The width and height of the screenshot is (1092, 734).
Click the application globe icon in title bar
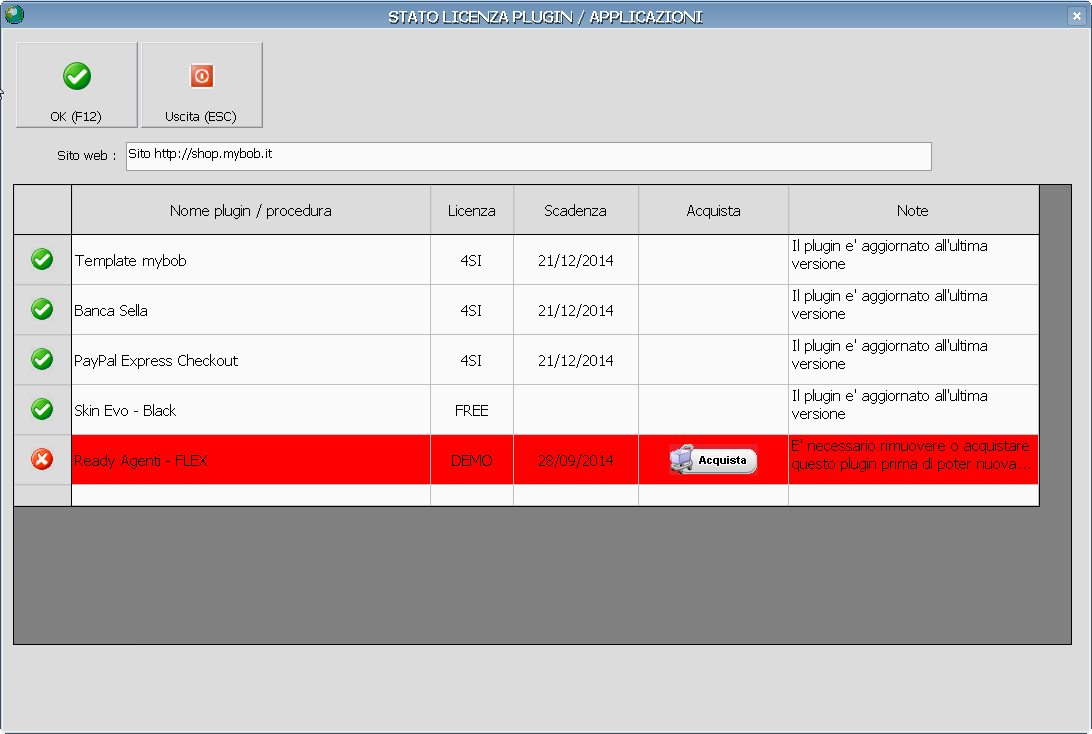14,14
